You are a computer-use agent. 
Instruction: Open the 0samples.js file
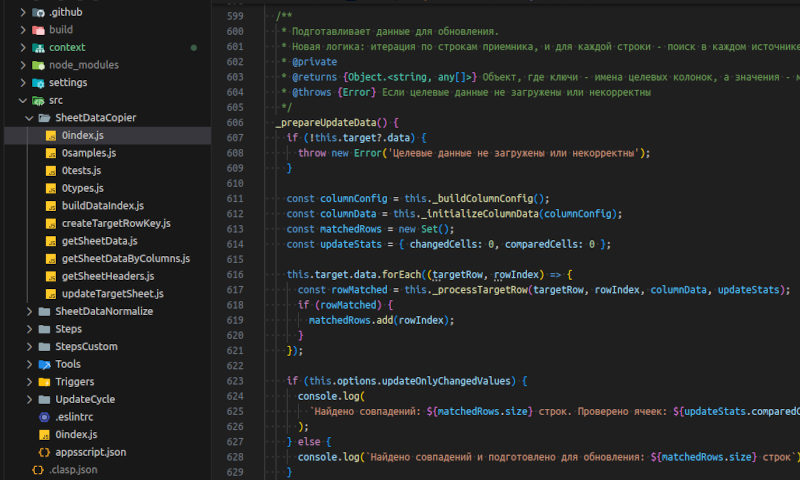(x=89, y=153)
